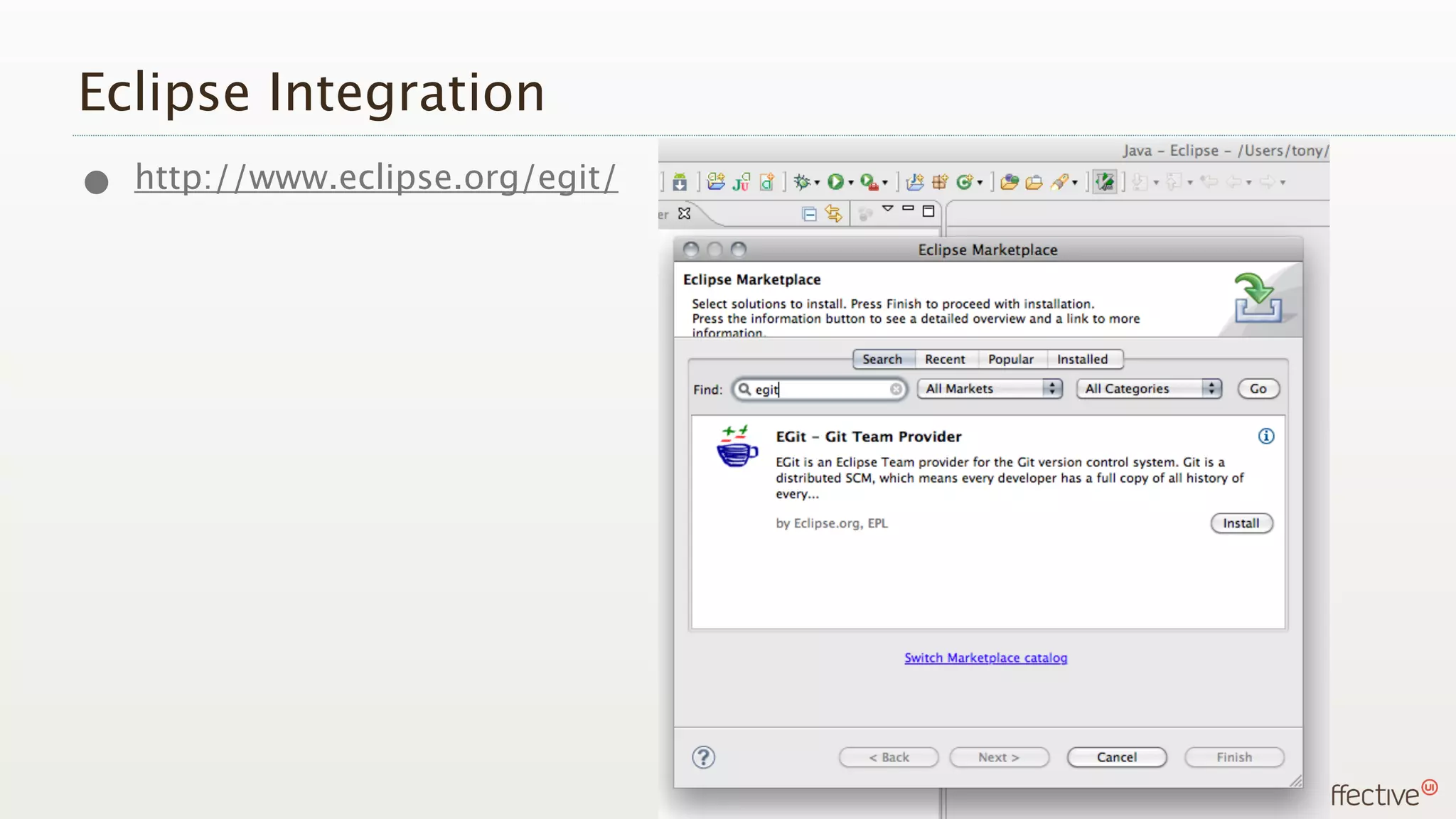Click the Previous Annotation toolbar icon
The height and width of the screenshot is (819, 1456).
point(1174,182)
